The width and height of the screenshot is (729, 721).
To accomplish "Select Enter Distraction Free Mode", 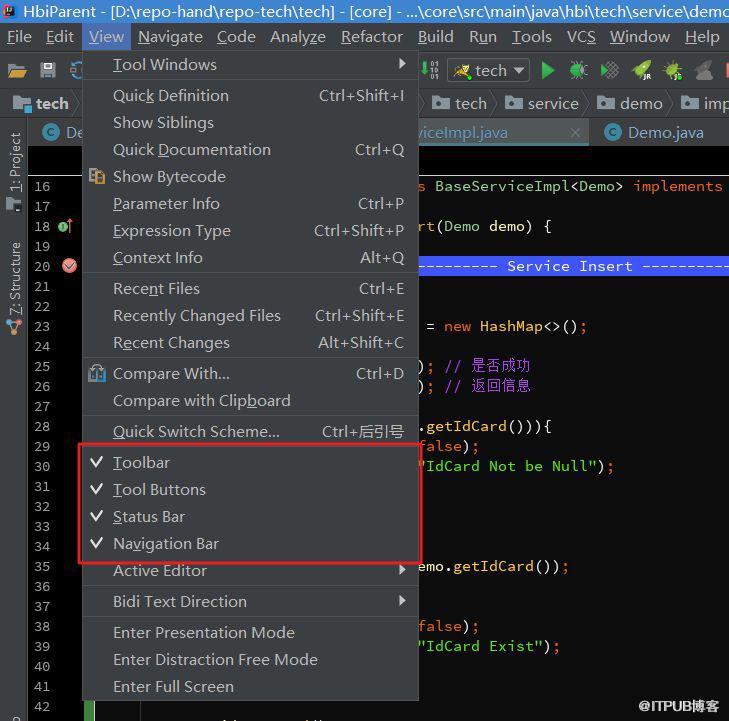I will (x=251, y=659).
